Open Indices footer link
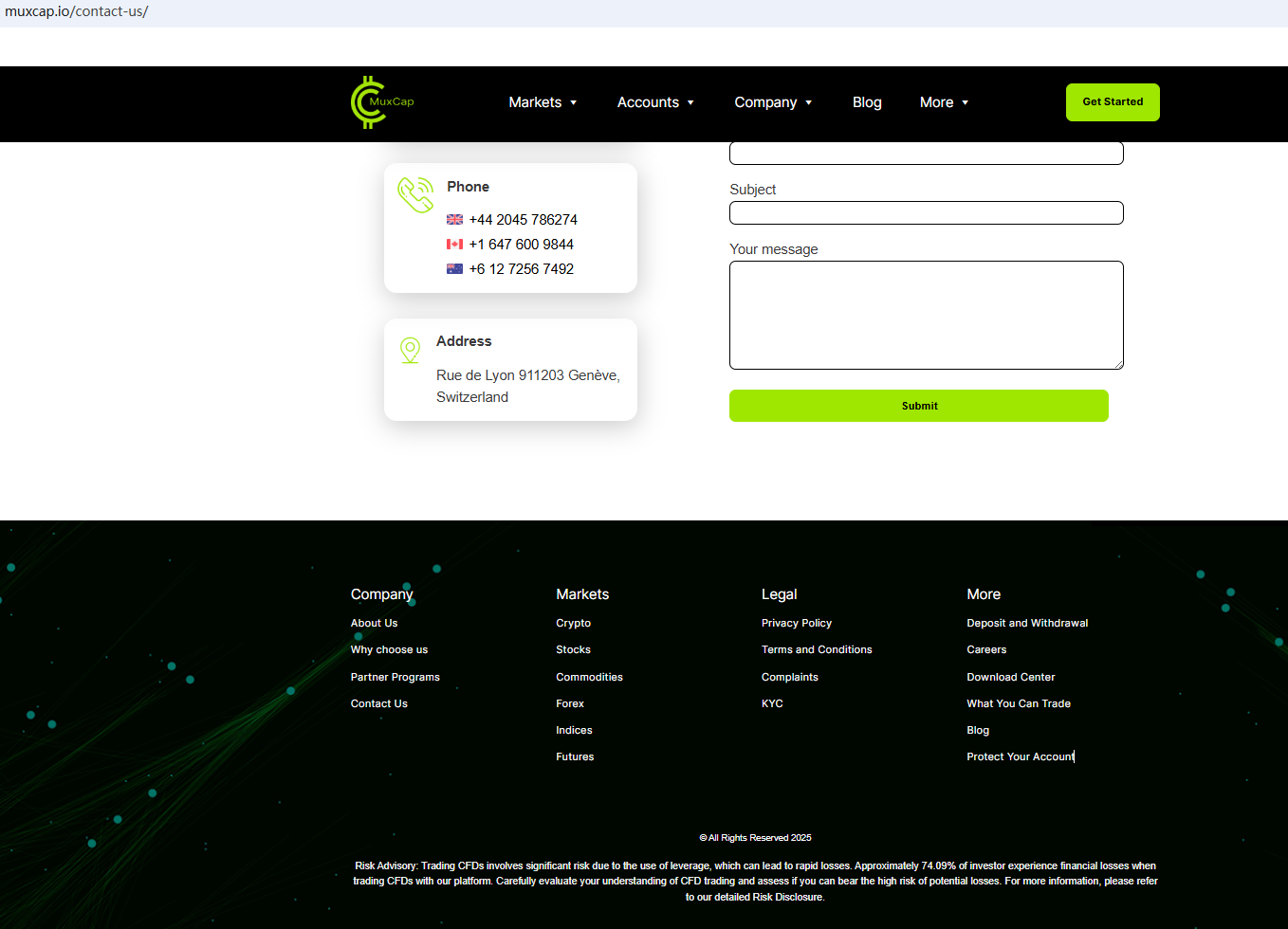 pyautogui.click(x=575, y=730)
